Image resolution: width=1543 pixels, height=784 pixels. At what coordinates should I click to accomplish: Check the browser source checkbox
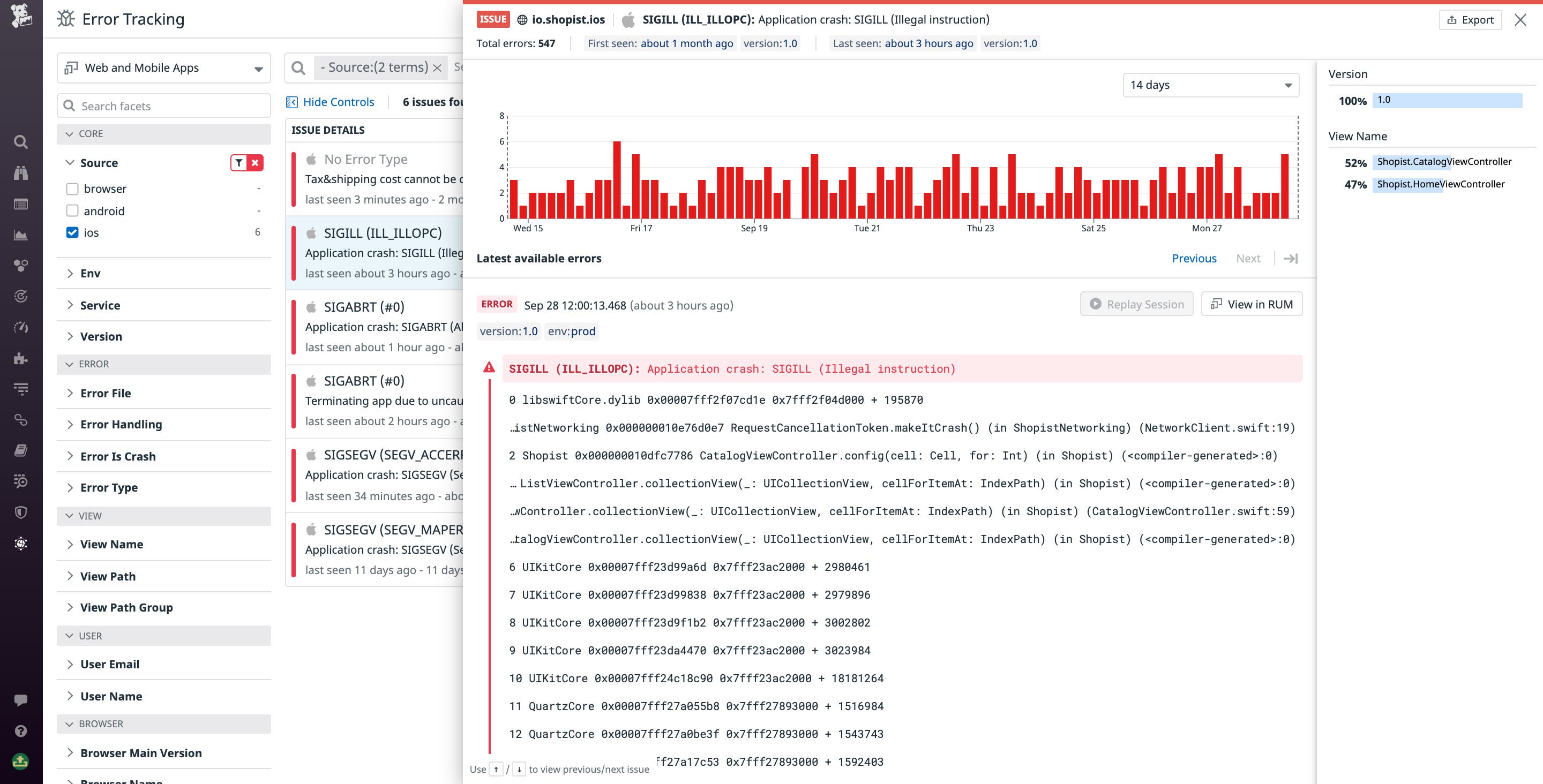(72, 188)
